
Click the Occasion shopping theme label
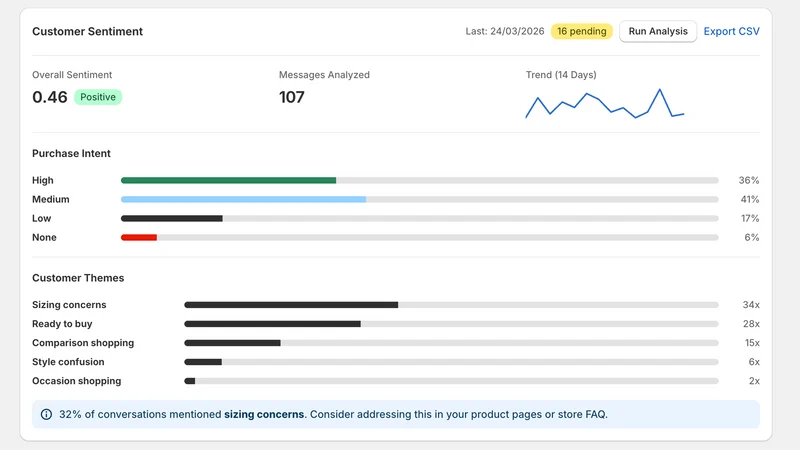[77, 381]
